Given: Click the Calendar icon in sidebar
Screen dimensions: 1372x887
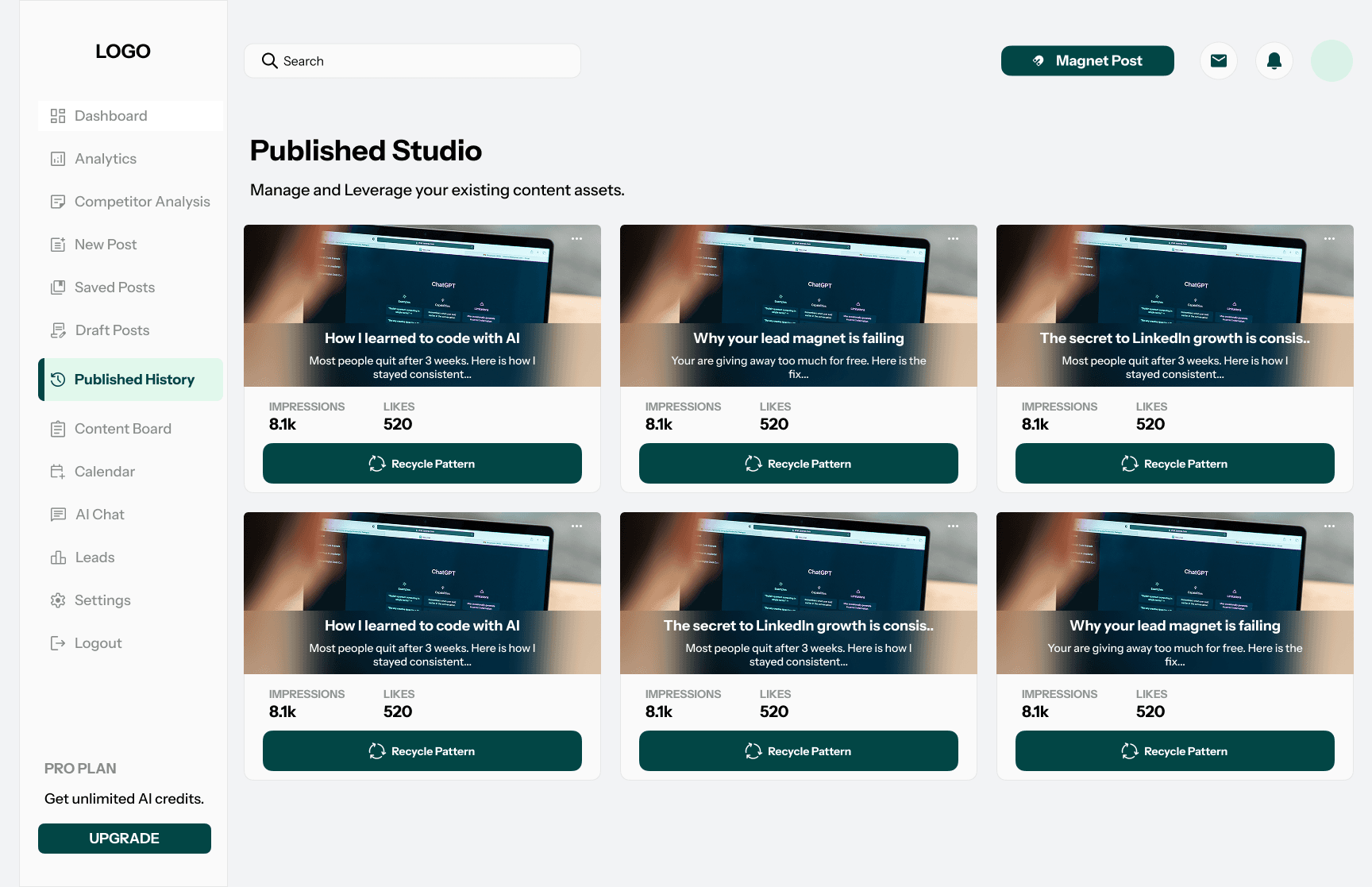Looking at the screenshot, I should tap(58, 472).
